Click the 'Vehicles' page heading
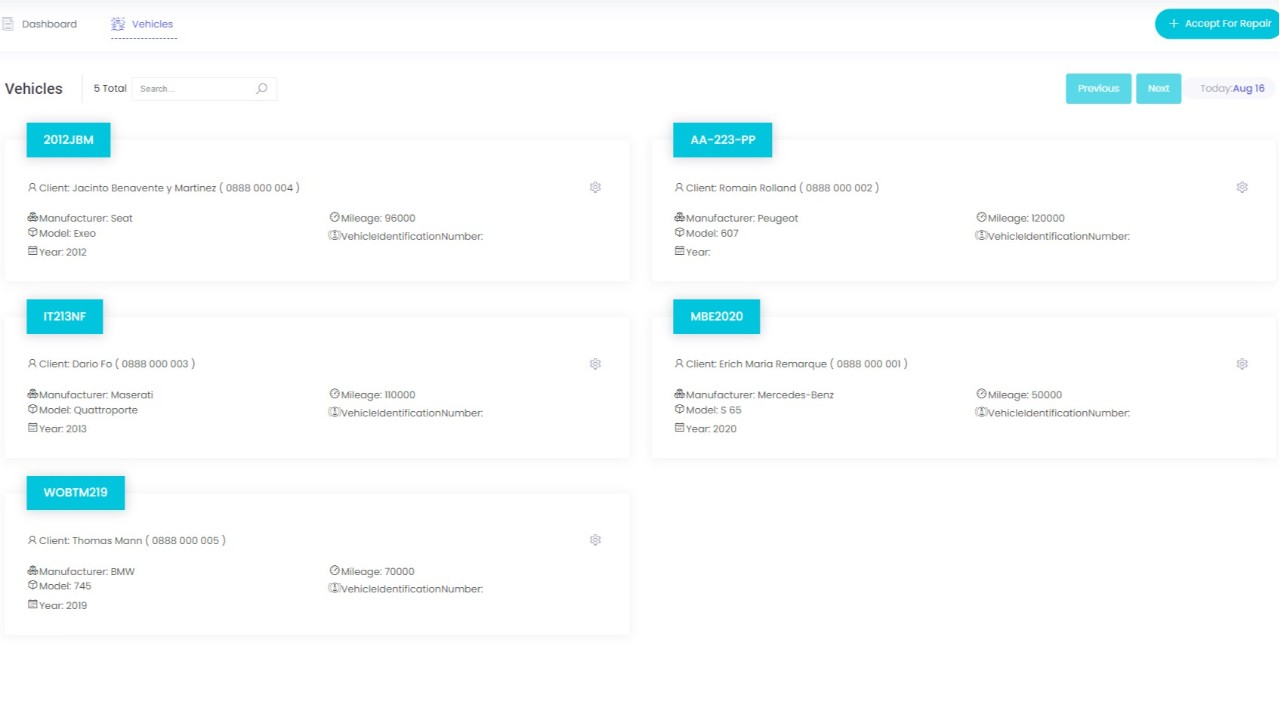This screenshot has height=720, width=1280. click(34, 89)
